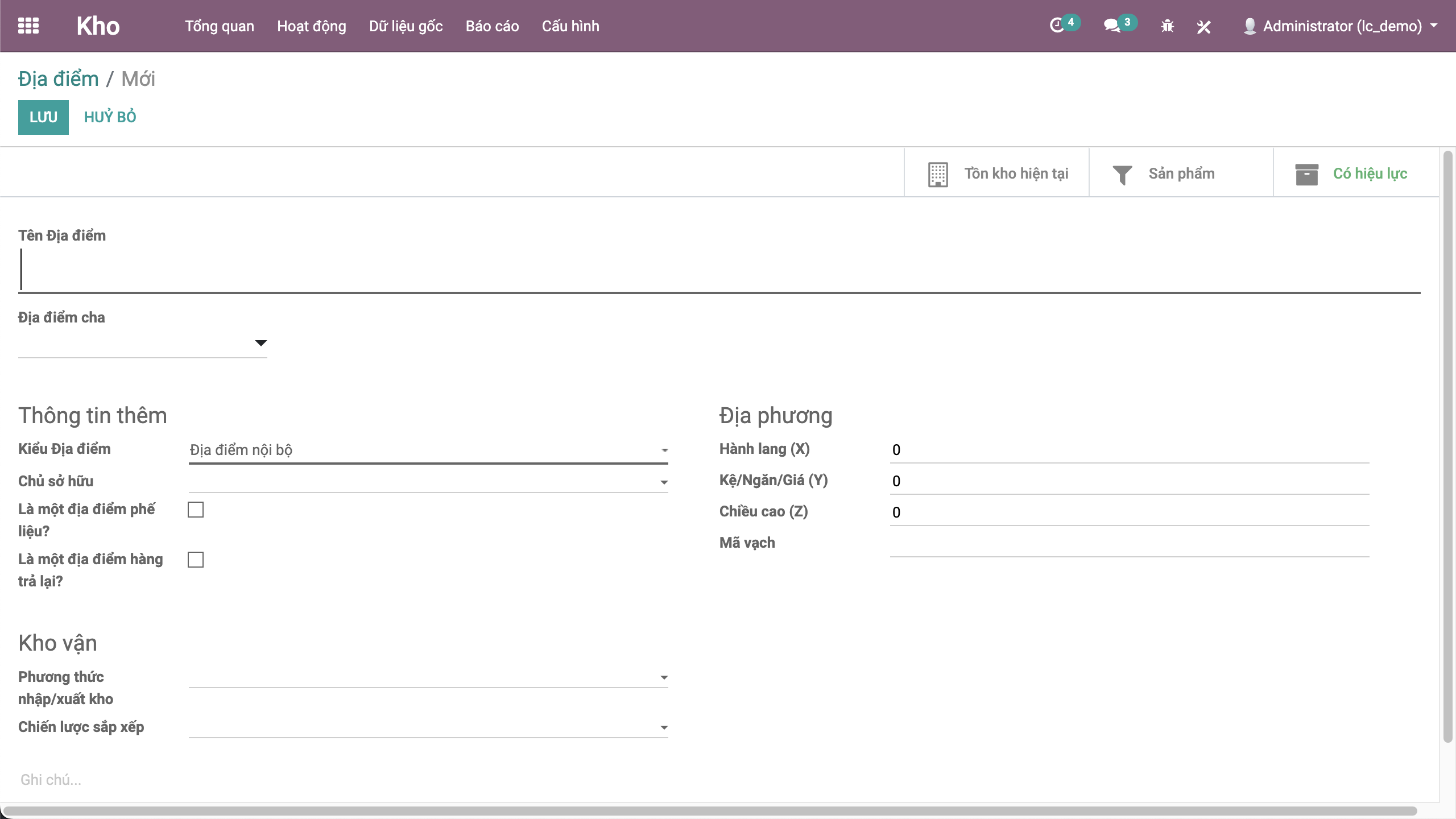
Task: Click the archive box icon for Có hiệu lực
Action: (x=1306, y=174)
